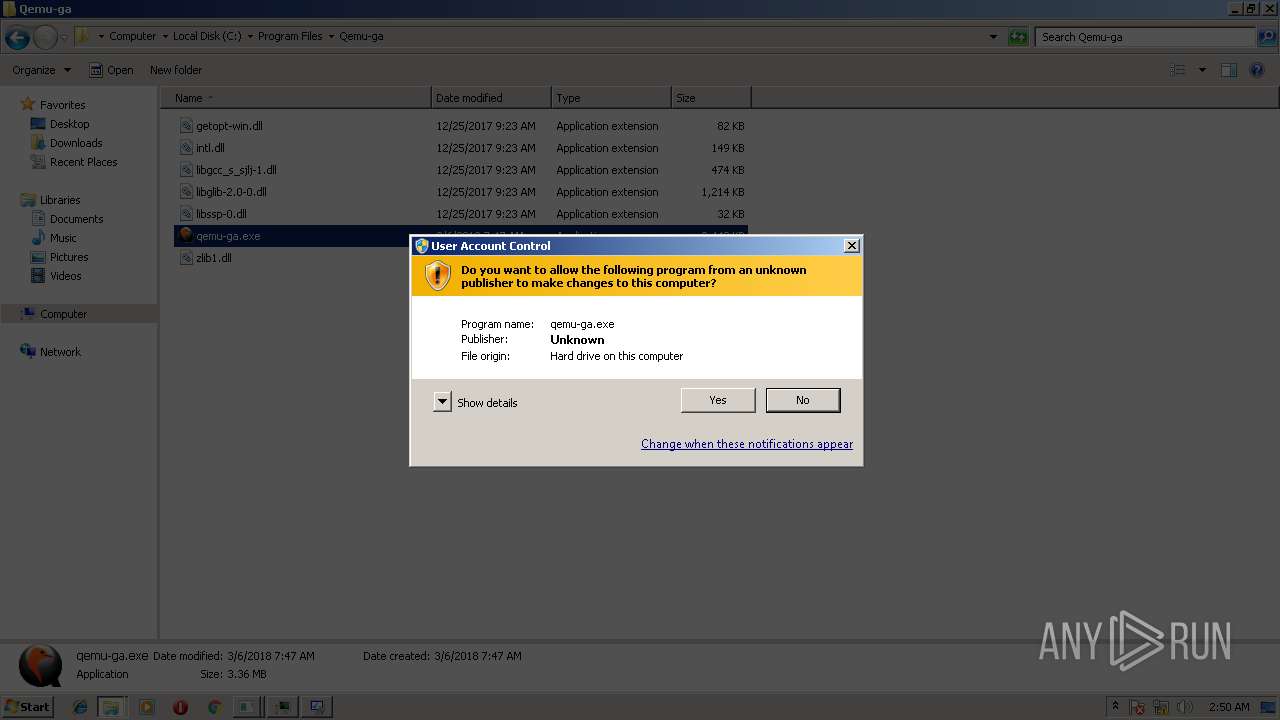
Task: Select libgcc_s_sjlj-1.dll file icon
Action: coord(186,170)
